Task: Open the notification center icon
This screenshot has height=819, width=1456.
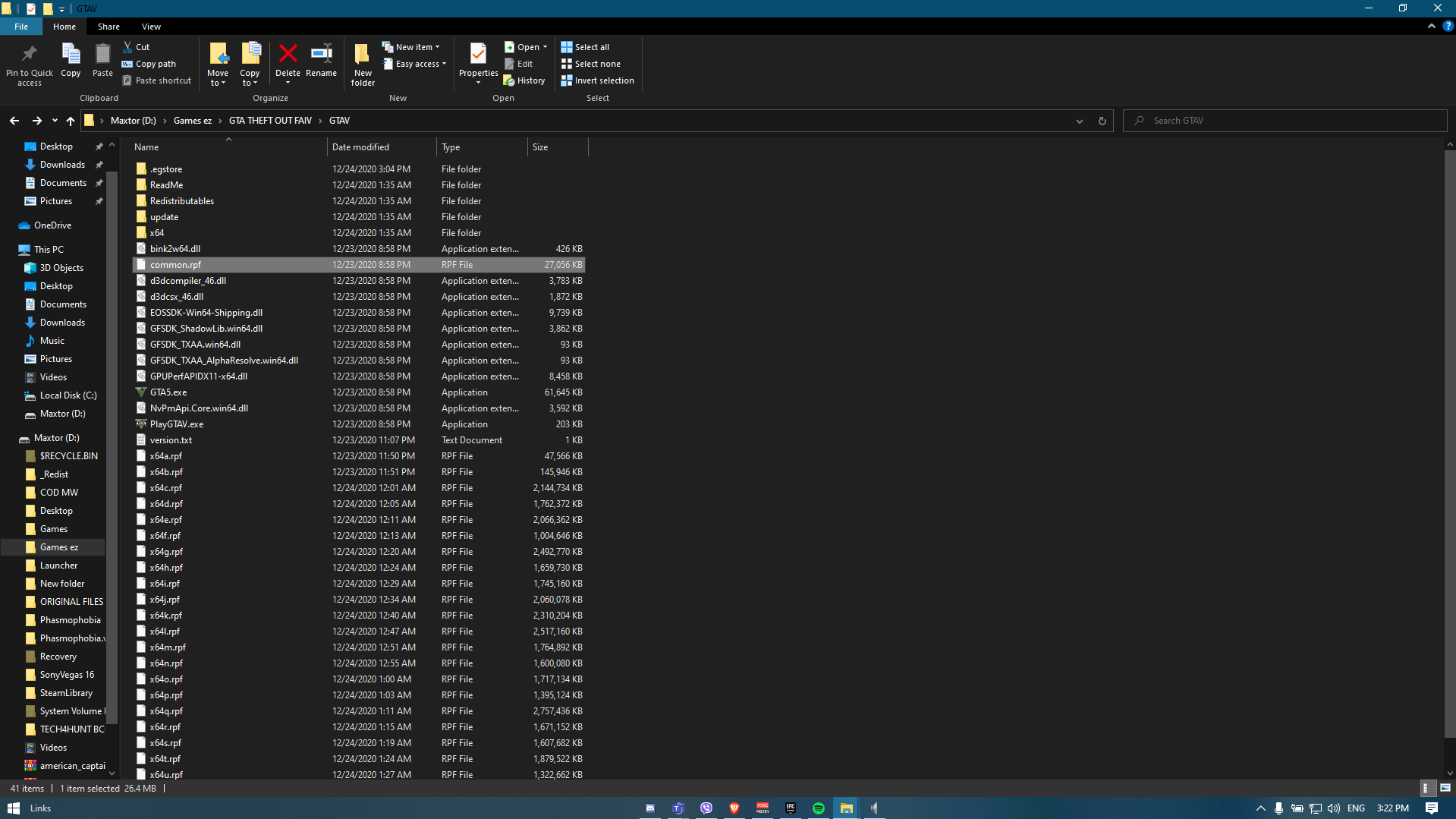Action: 1432,808
